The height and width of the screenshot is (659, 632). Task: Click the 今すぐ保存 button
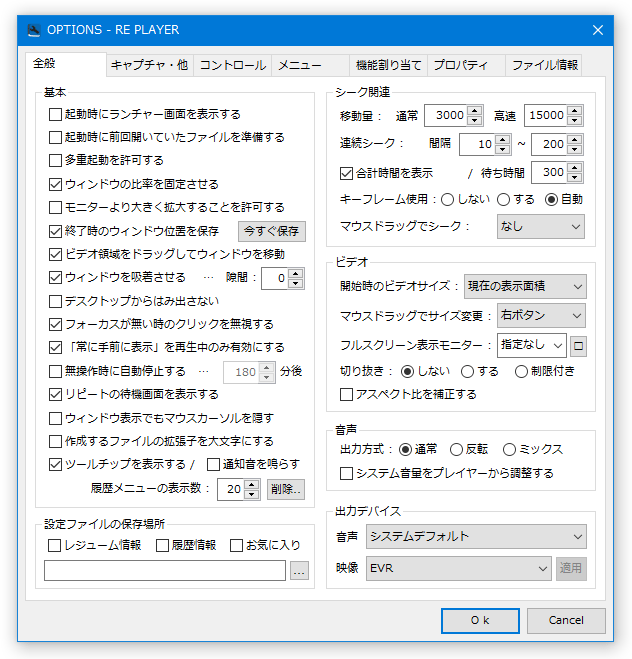pos(272,231)
